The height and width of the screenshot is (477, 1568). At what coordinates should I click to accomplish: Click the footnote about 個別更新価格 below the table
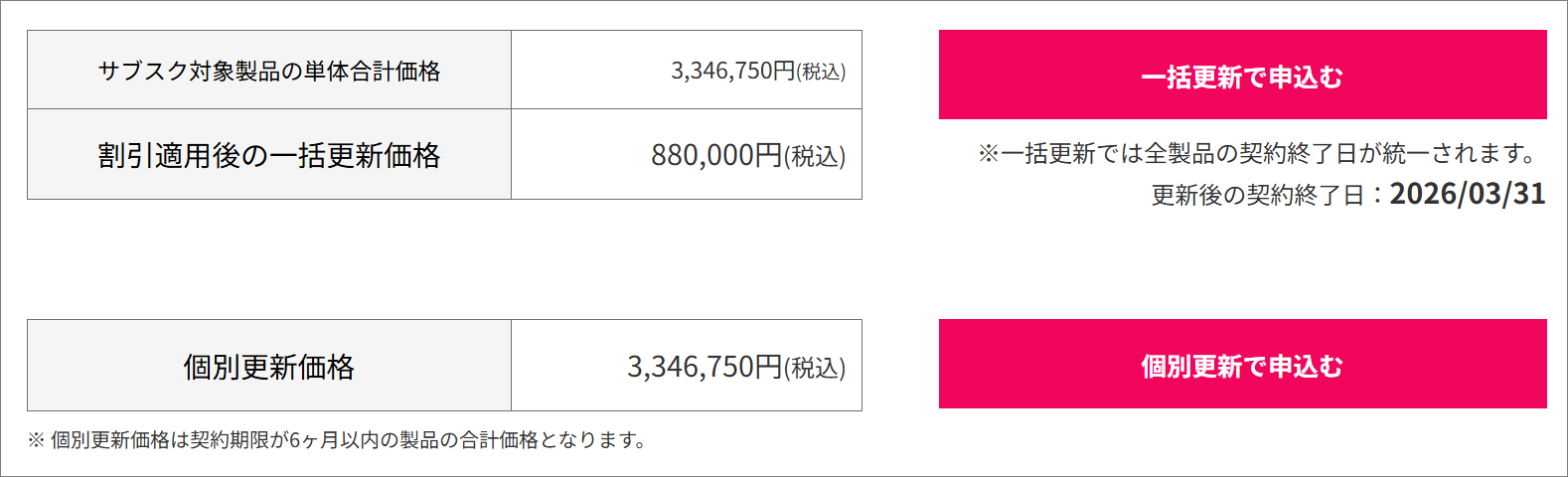338,439
